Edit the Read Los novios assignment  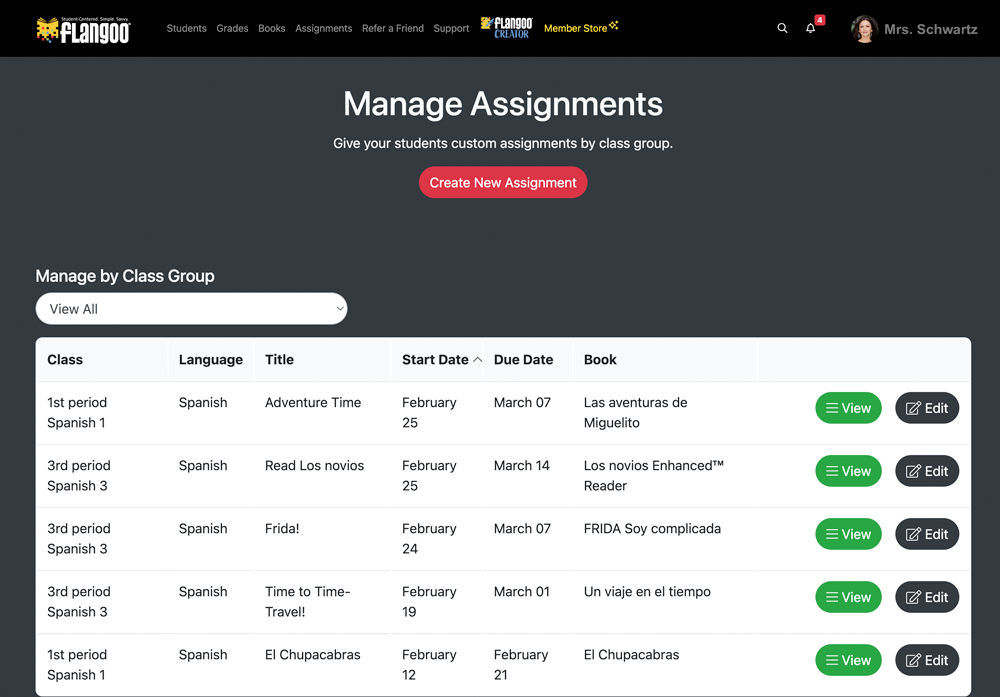[x=926, y=471]
